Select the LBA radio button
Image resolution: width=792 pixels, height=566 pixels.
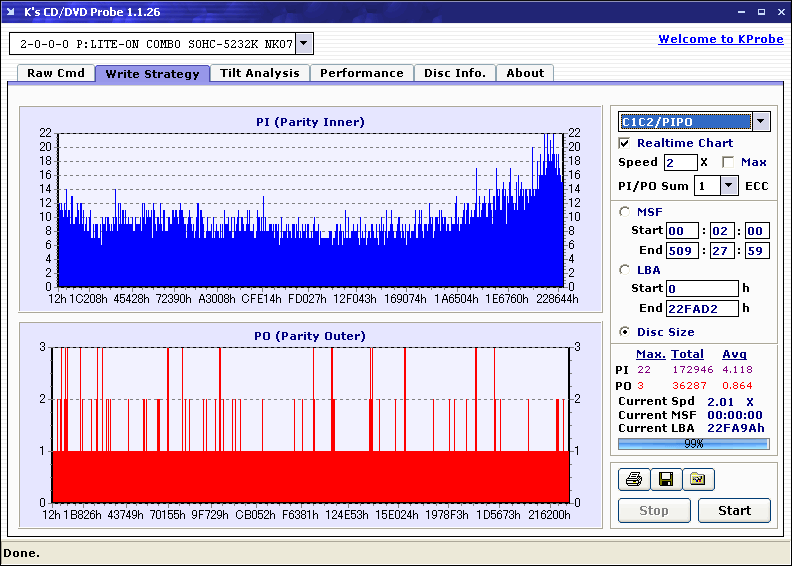tap(625, 269)
